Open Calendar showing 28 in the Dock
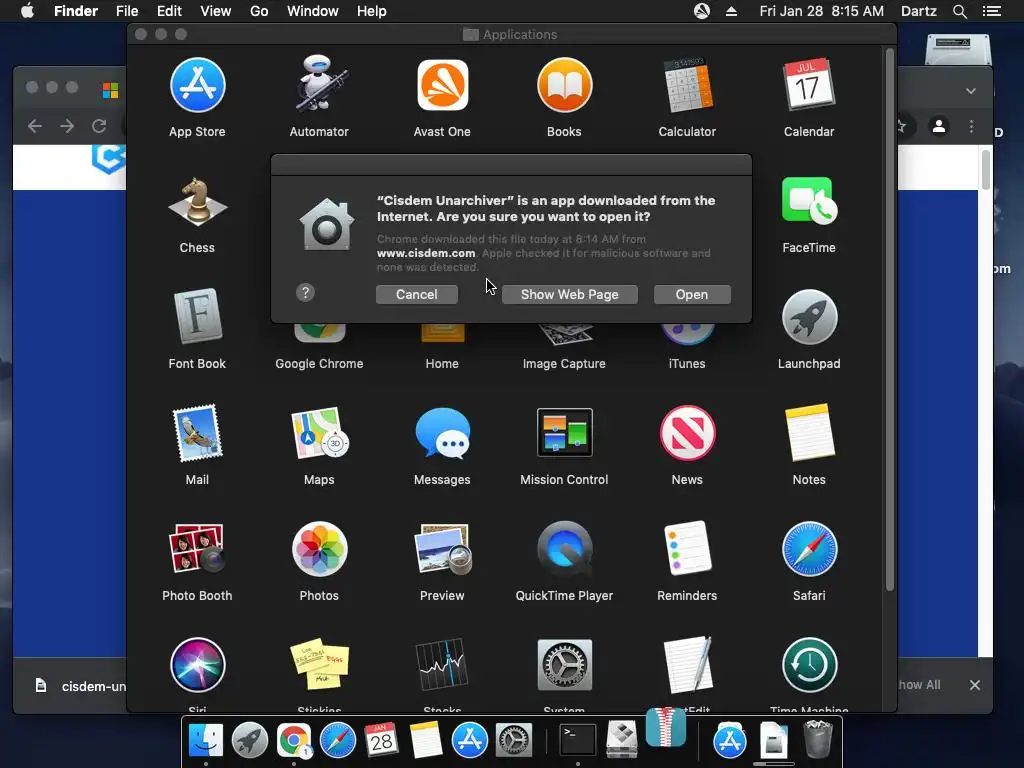 click(x=381, y=741)
